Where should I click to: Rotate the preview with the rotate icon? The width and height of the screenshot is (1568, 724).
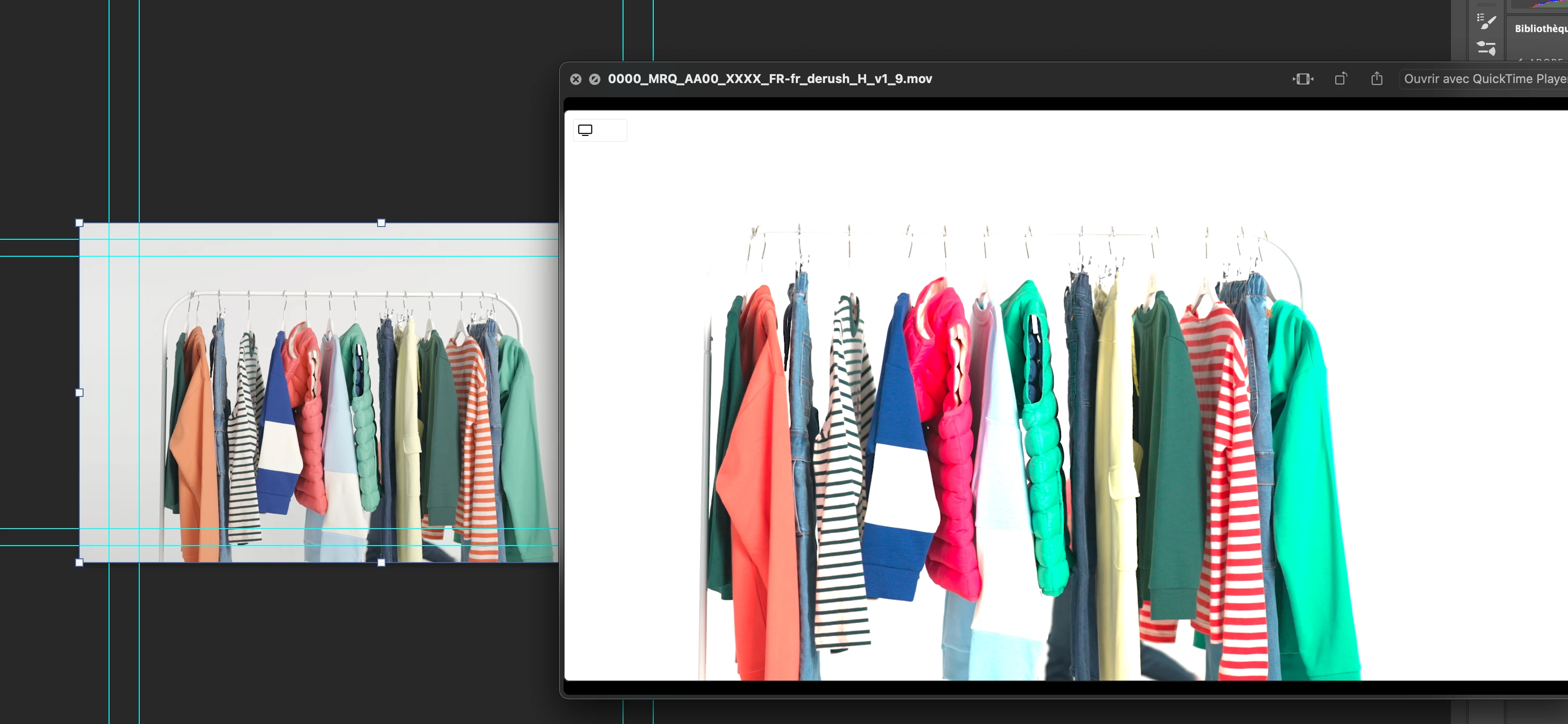(1340, 79)
